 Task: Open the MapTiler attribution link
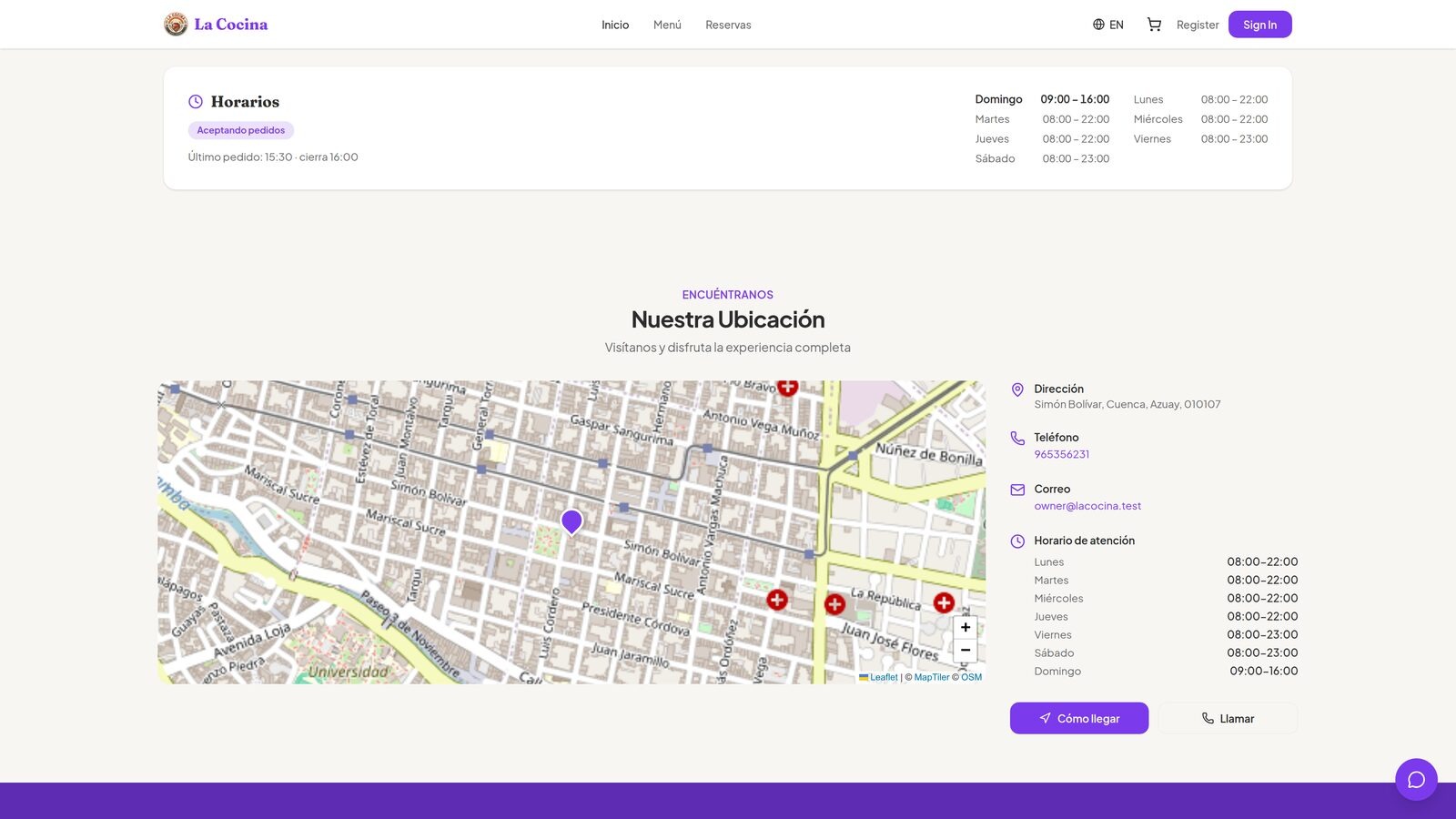[932, 677]
